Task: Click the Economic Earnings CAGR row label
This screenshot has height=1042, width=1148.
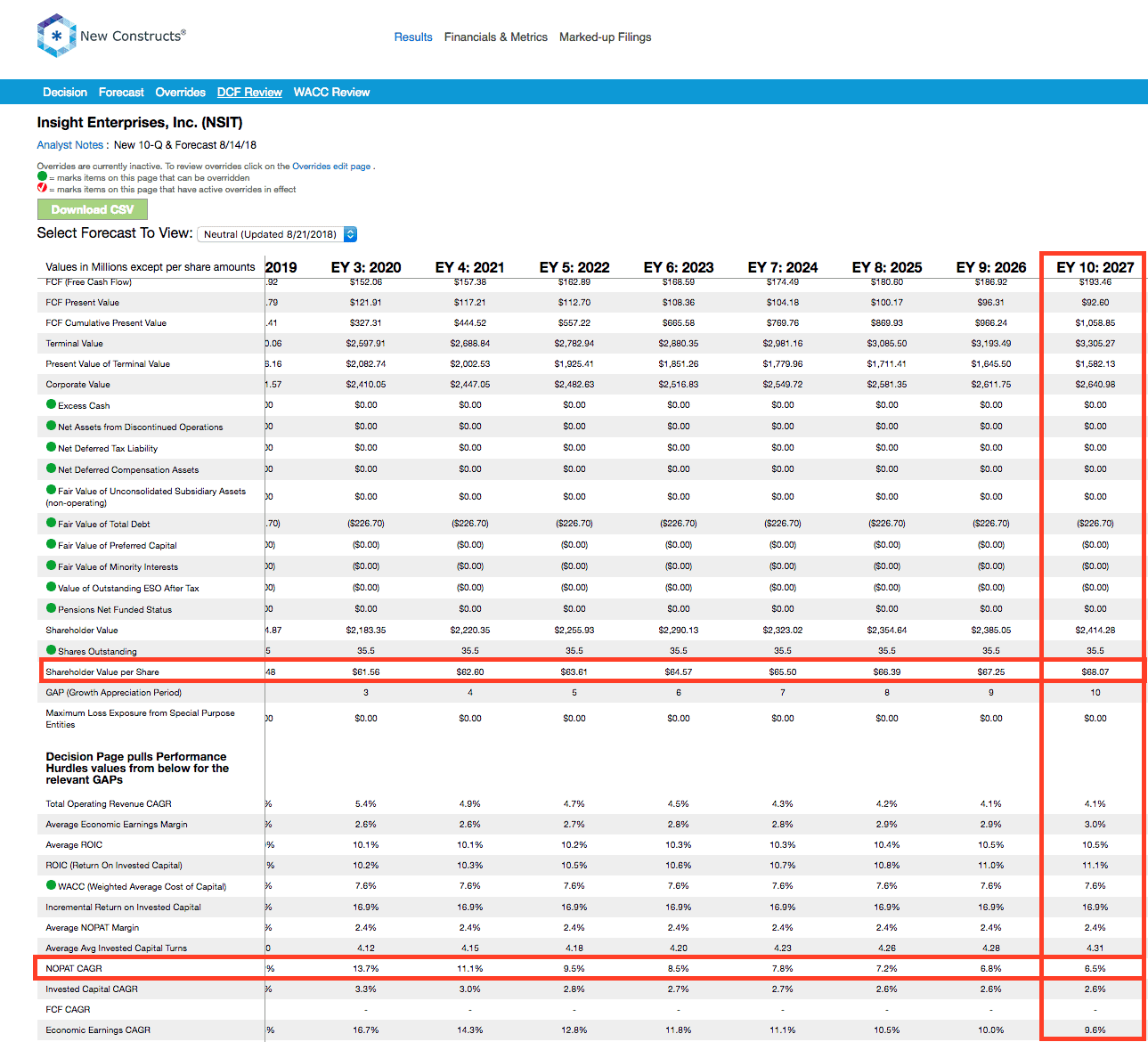Action: 98,1030
